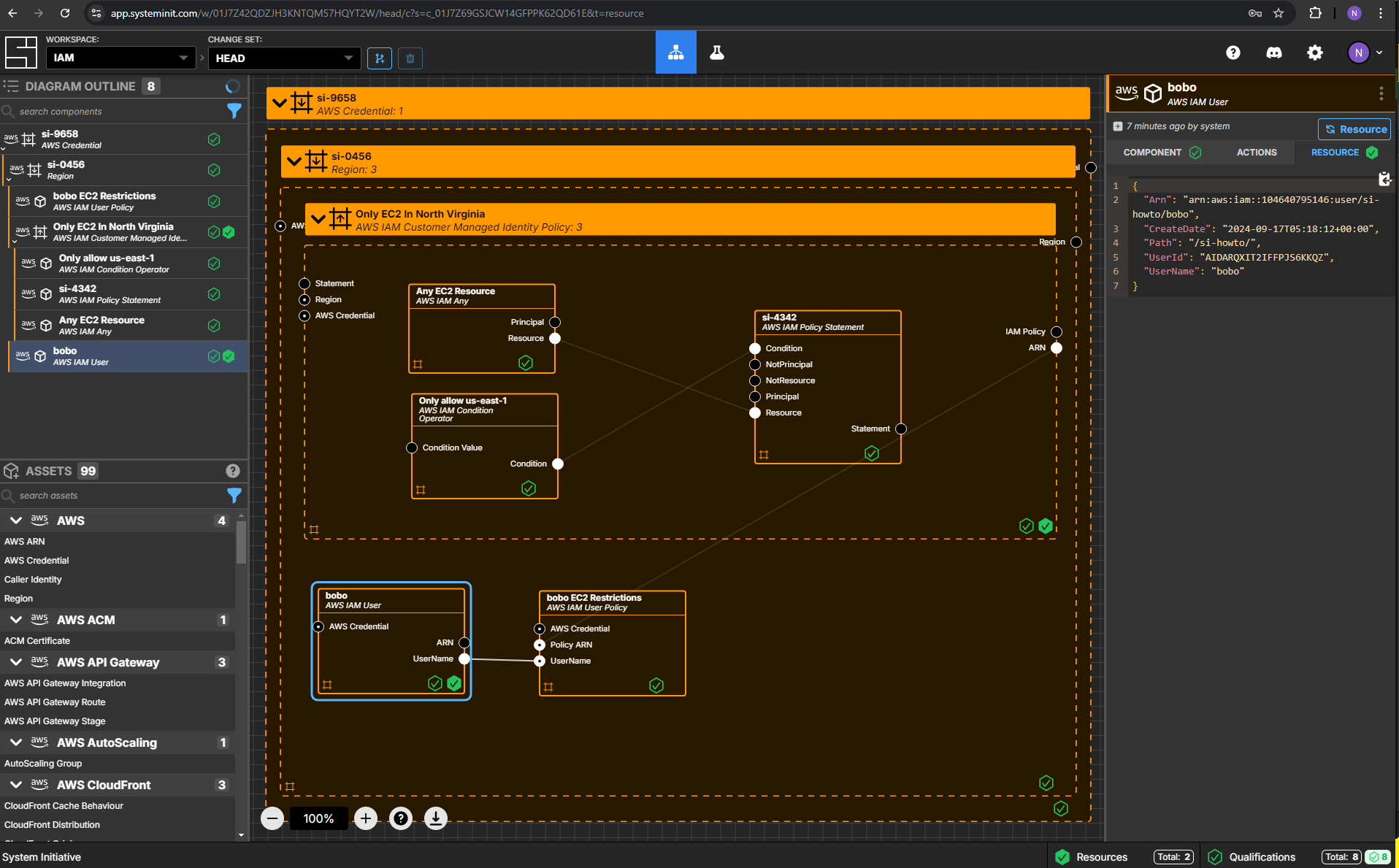Collapse AWS CloudFront category

click(x=16, y=785)
